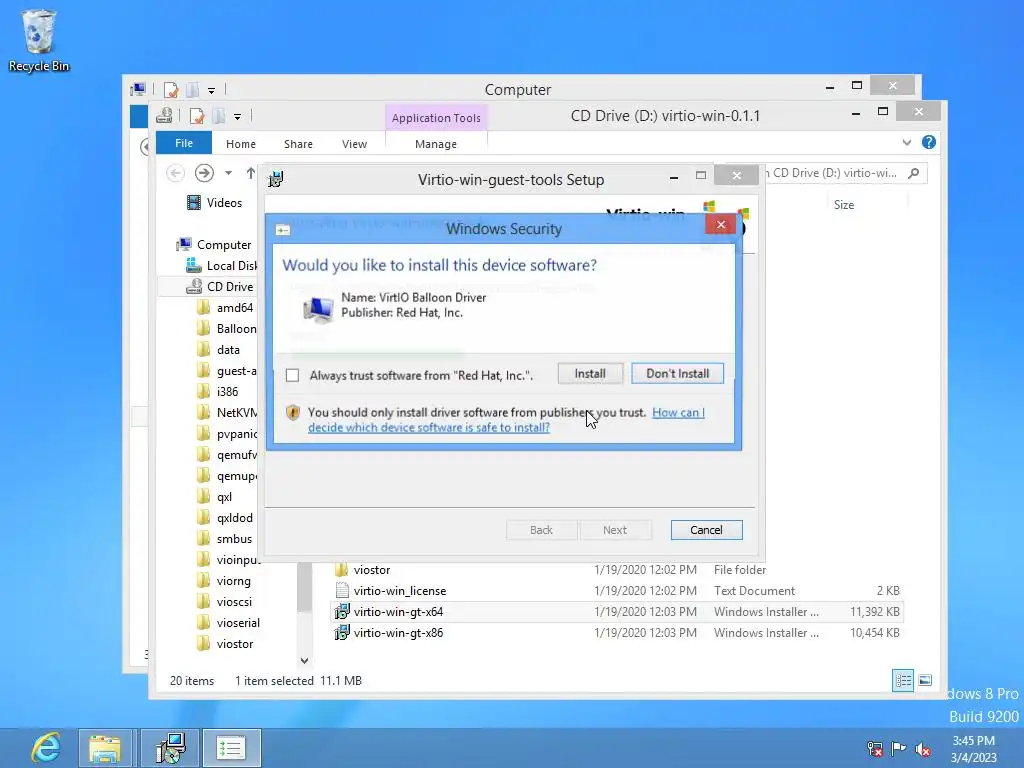
Task: Open the qxldod folder in the tree
Action: pos(225,518)
